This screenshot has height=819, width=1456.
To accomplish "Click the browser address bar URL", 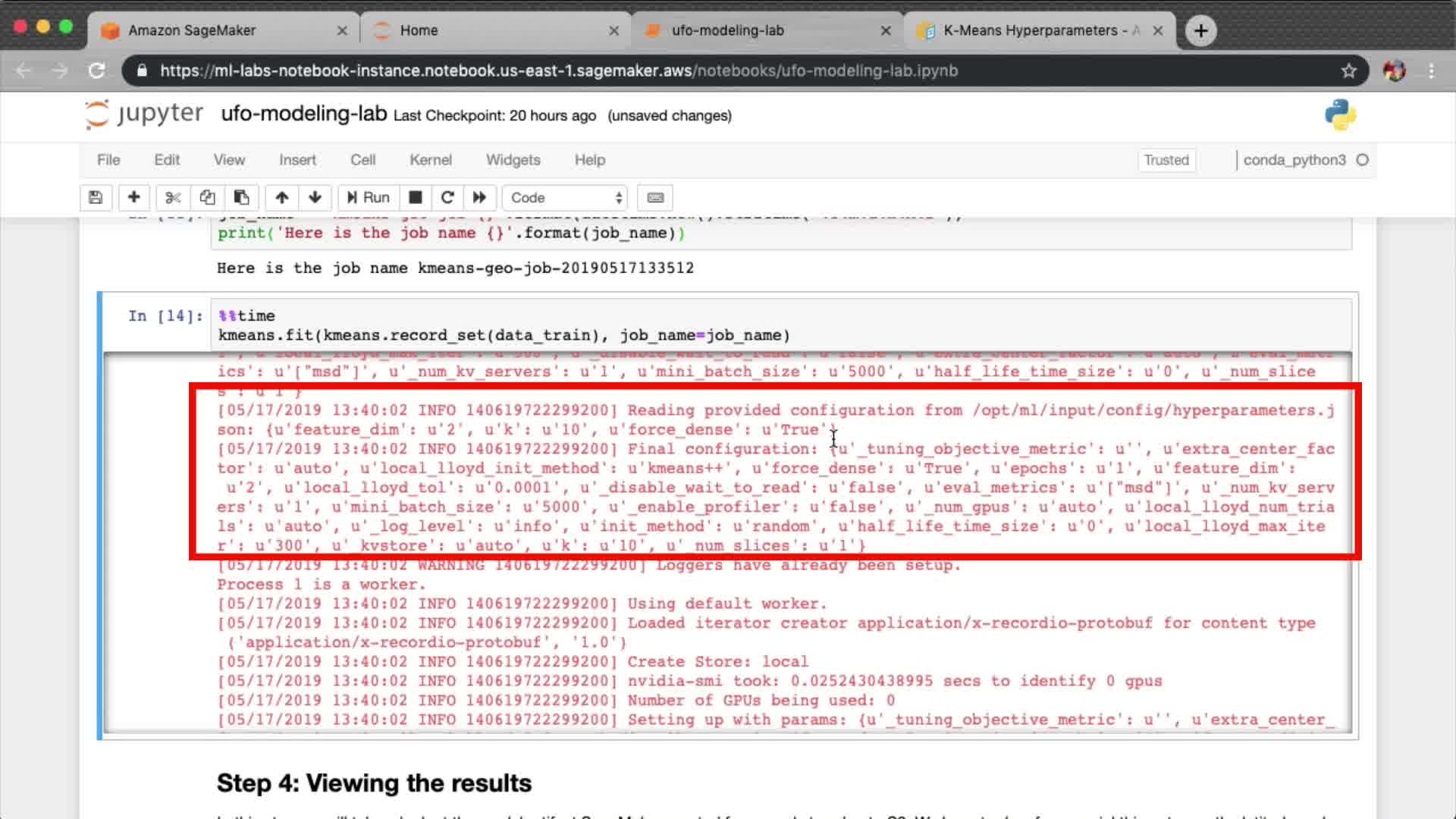I will (x=558, y=71).
